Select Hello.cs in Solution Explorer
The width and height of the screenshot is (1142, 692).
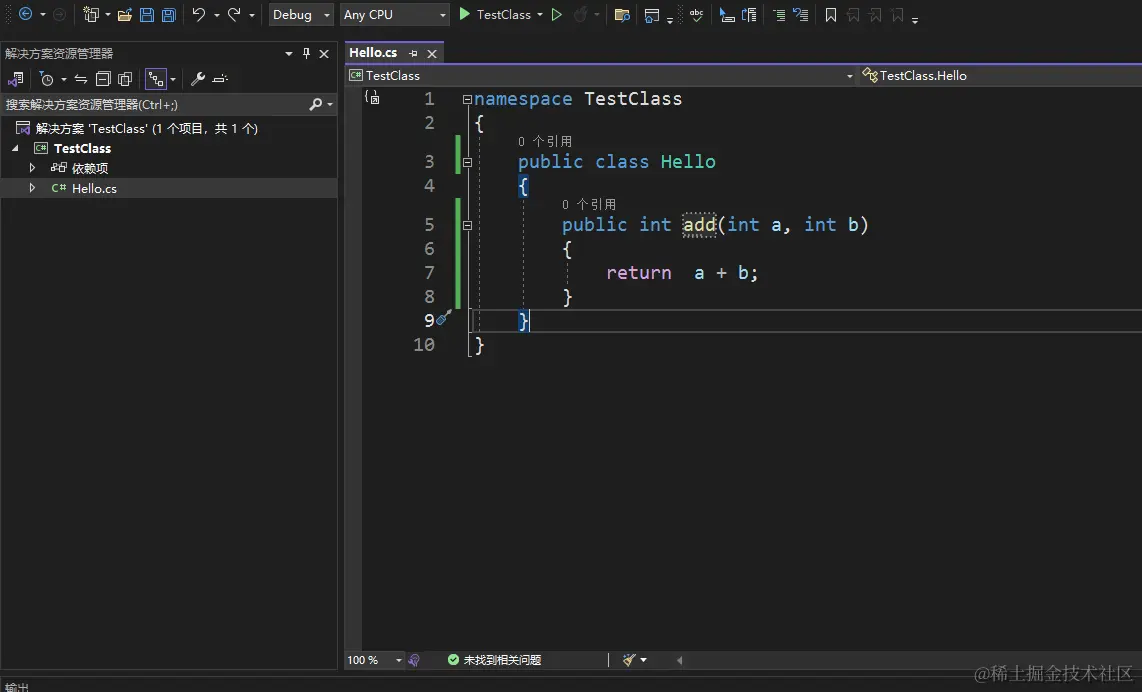94,188
